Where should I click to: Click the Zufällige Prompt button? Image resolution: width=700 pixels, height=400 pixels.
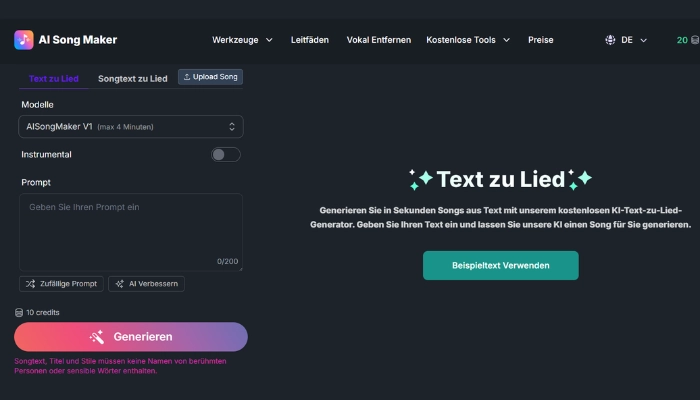pyautogui.click(x=61, y=284)
